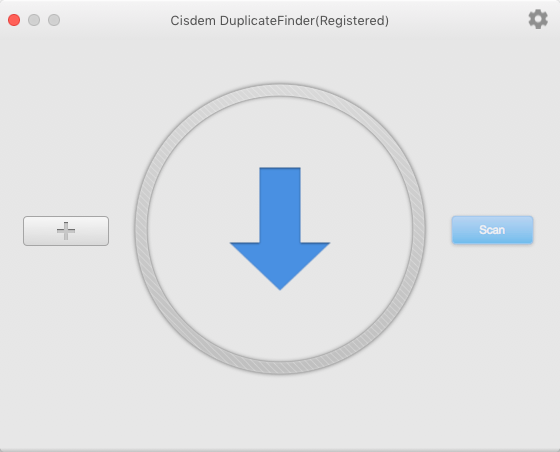Start scanning with the Scan button
The width and height of the screenshot is (560, 452).
tap(492, 230)
